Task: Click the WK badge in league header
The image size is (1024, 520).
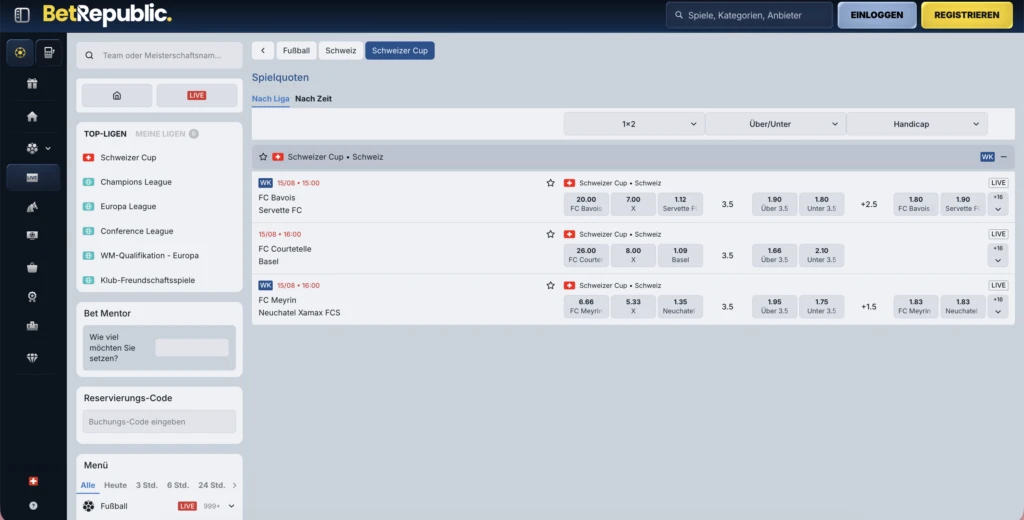Action: [x=987, y=157]
